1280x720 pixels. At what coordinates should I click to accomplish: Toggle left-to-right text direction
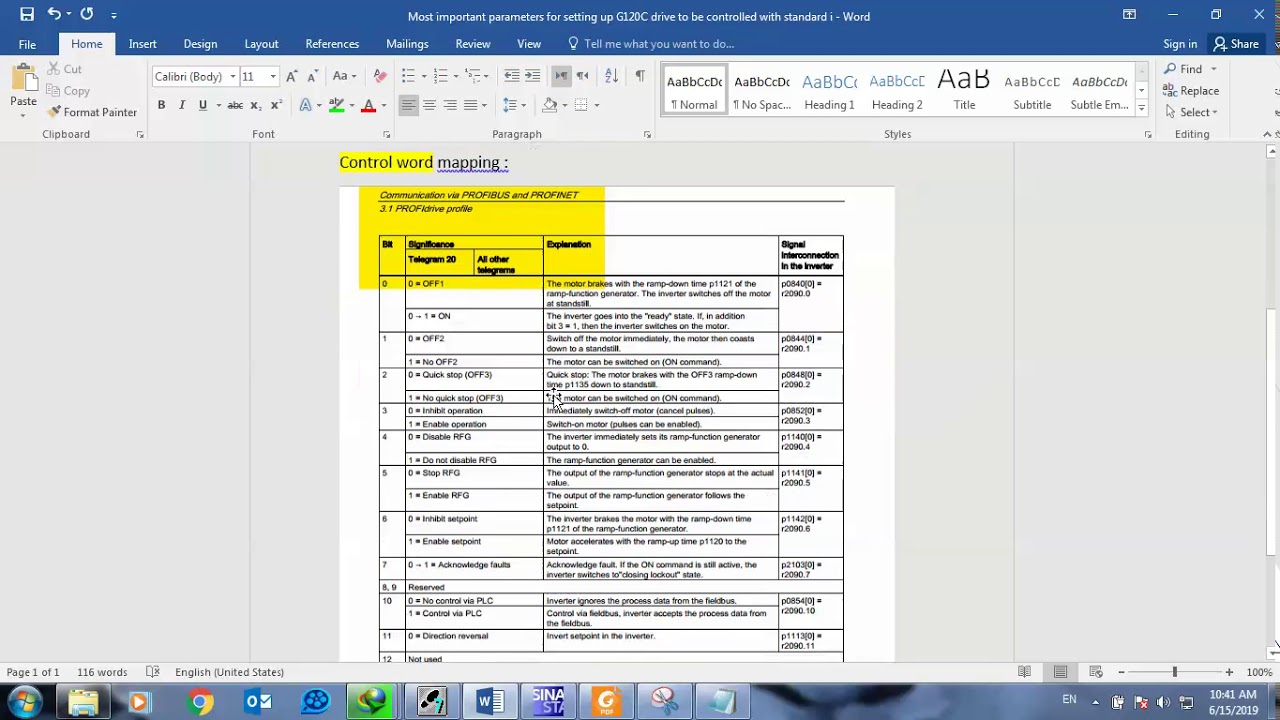tap(561, 76)
